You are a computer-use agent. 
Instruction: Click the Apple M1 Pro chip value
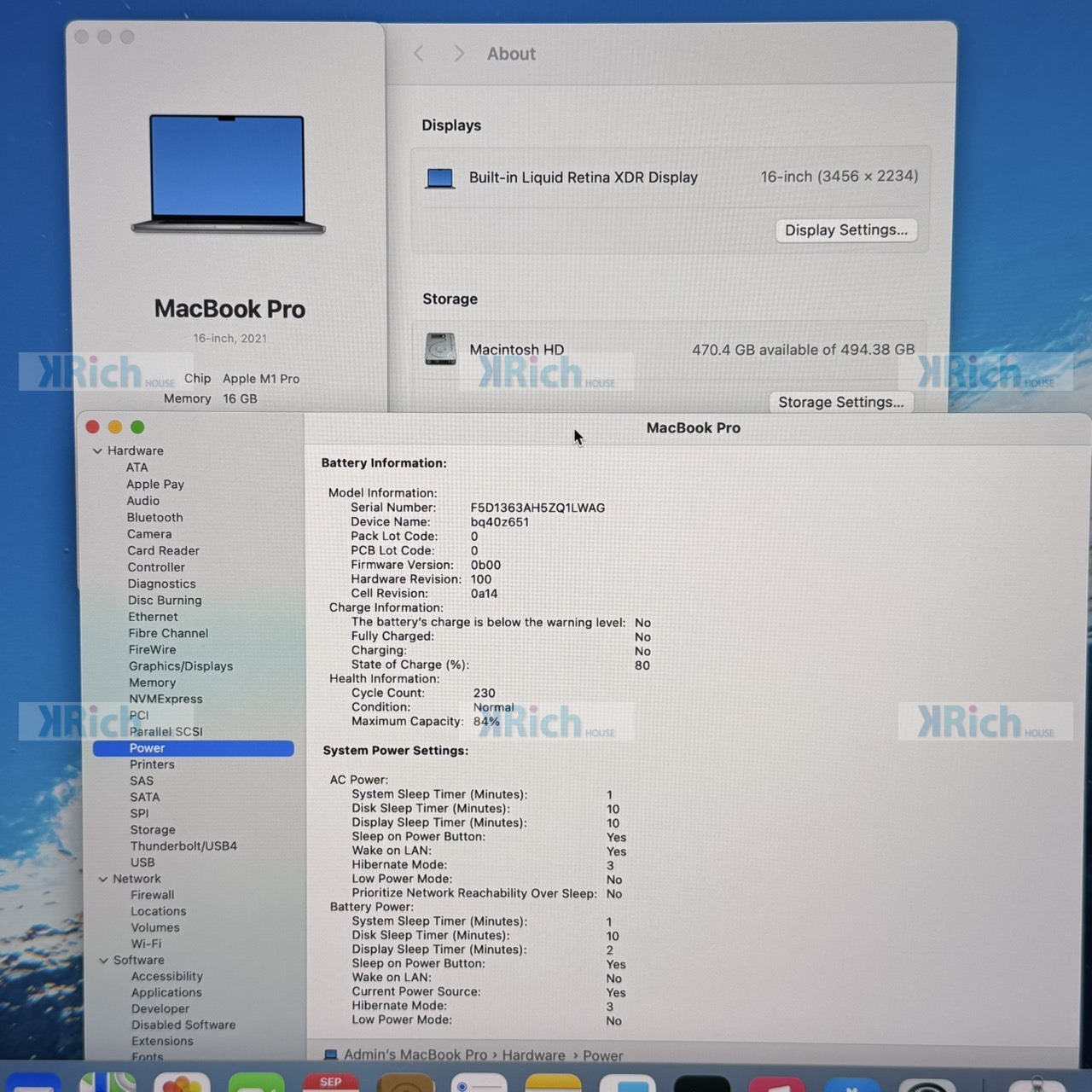pos(261,379)
